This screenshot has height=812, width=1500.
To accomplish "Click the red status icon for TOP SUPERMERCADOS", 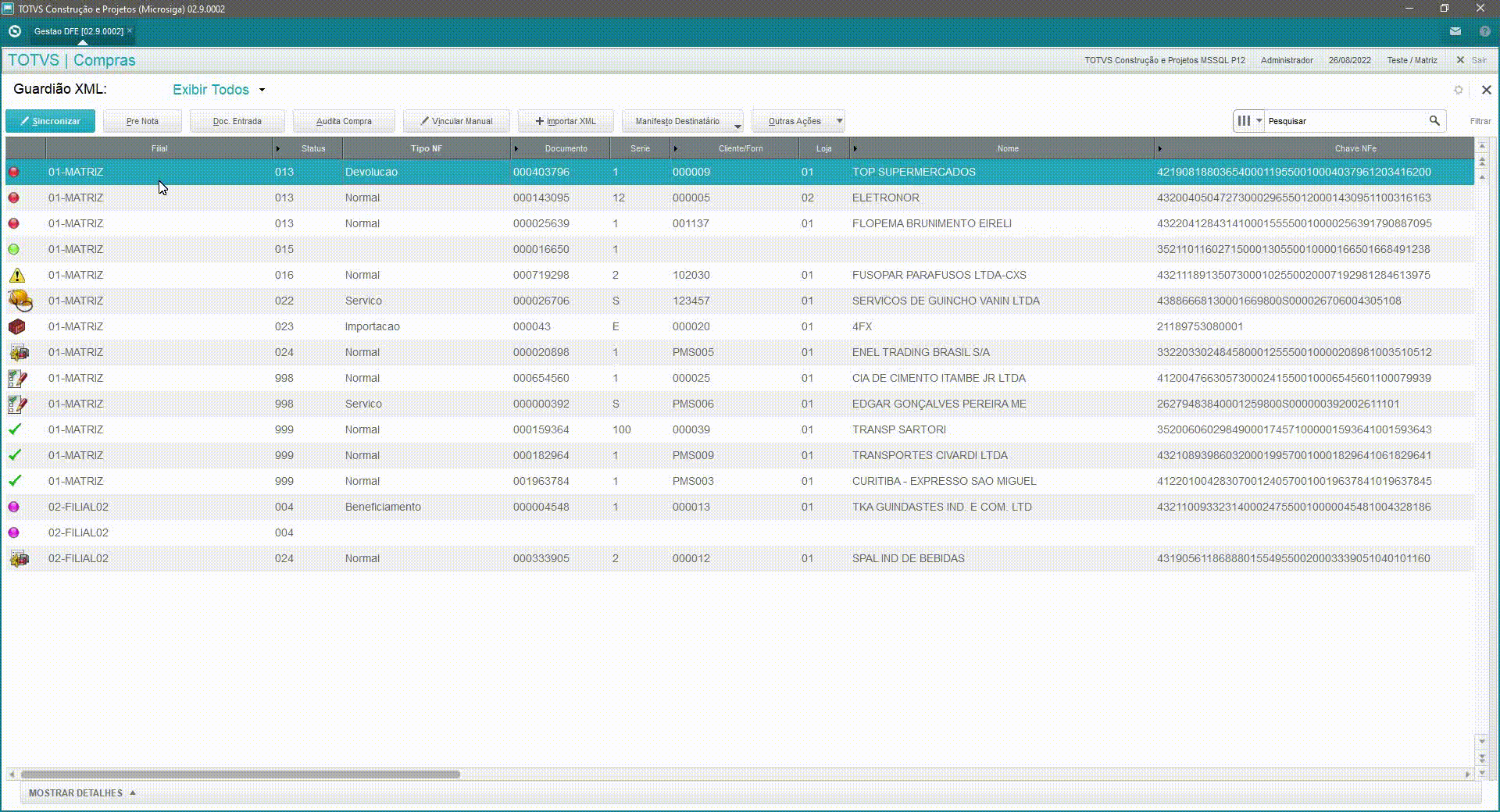I will (x=13, y=172).
